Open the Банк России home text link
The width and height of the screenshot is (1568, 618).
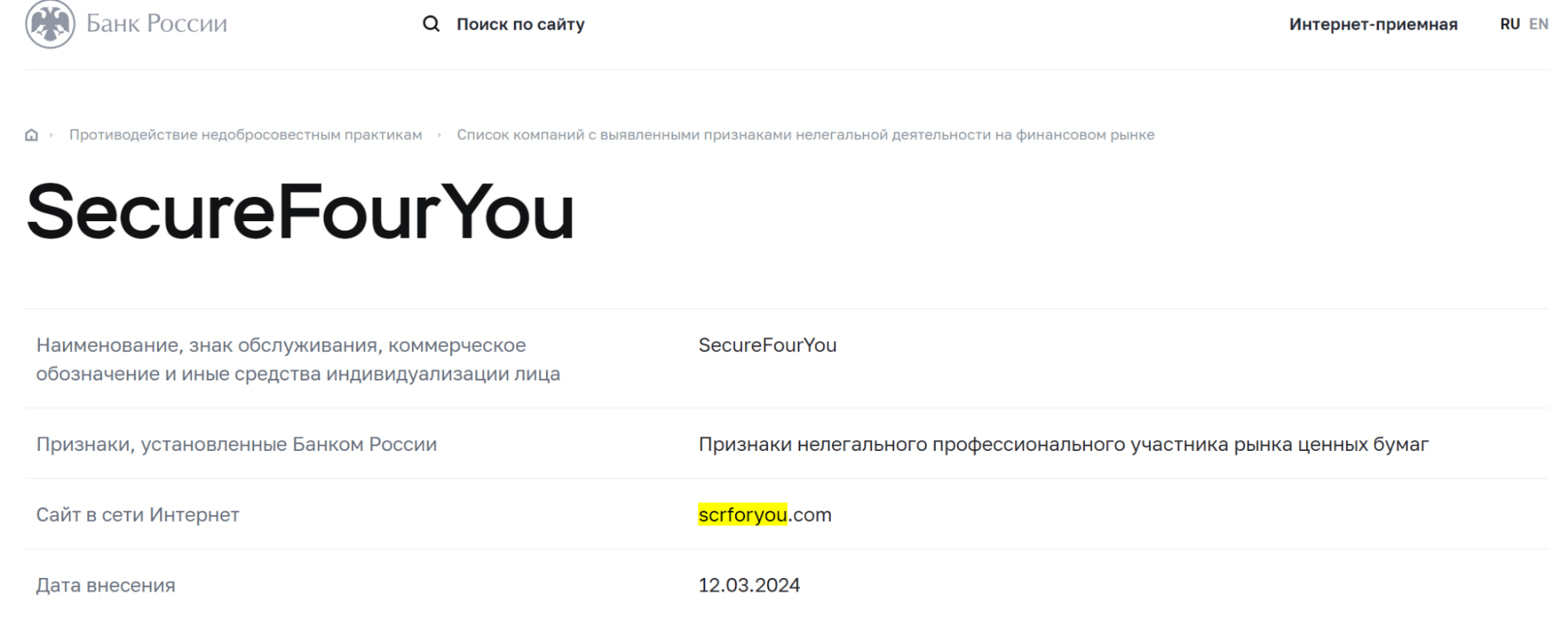point(156,24)
